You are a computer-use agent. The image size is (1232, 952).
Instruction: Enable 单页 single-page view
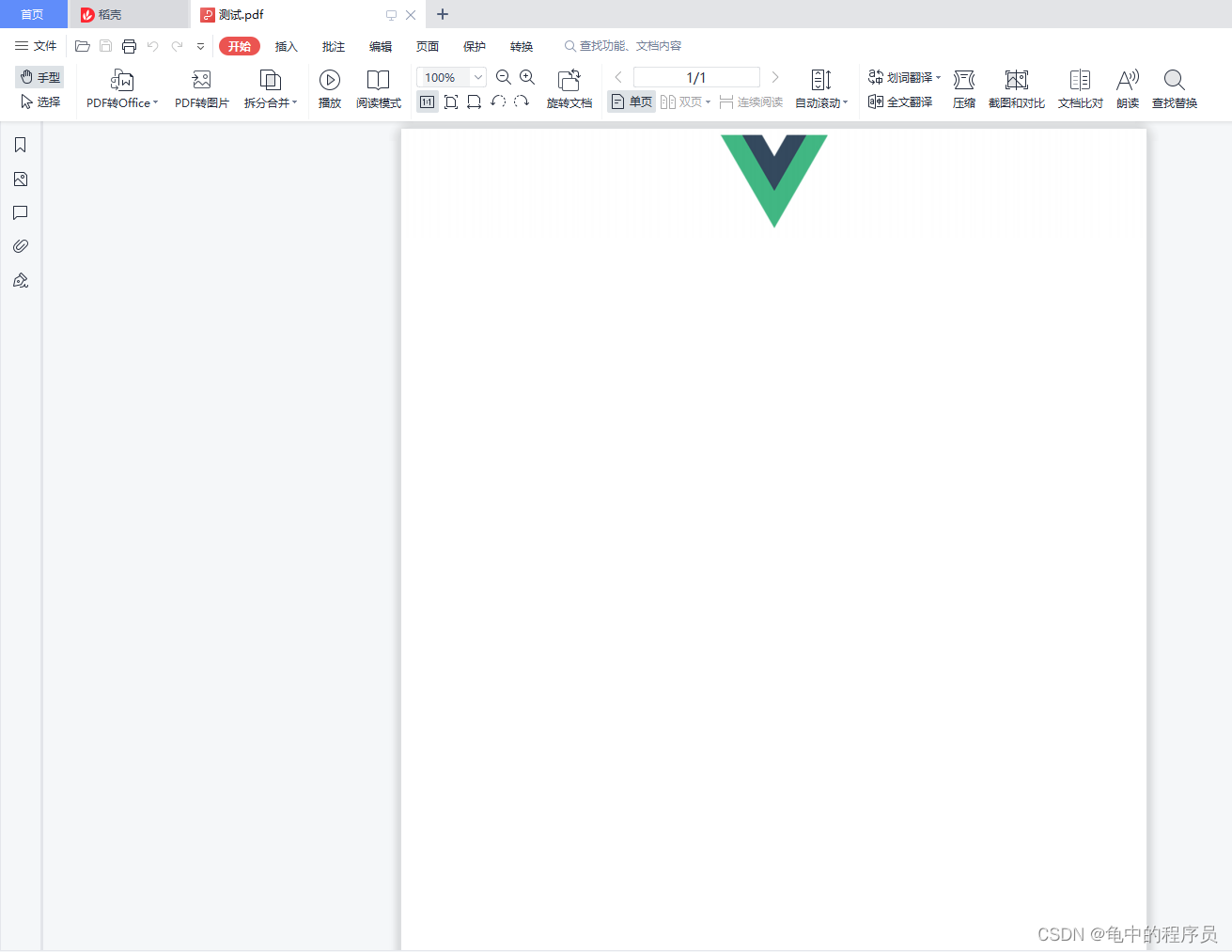(x=632, y=101)
